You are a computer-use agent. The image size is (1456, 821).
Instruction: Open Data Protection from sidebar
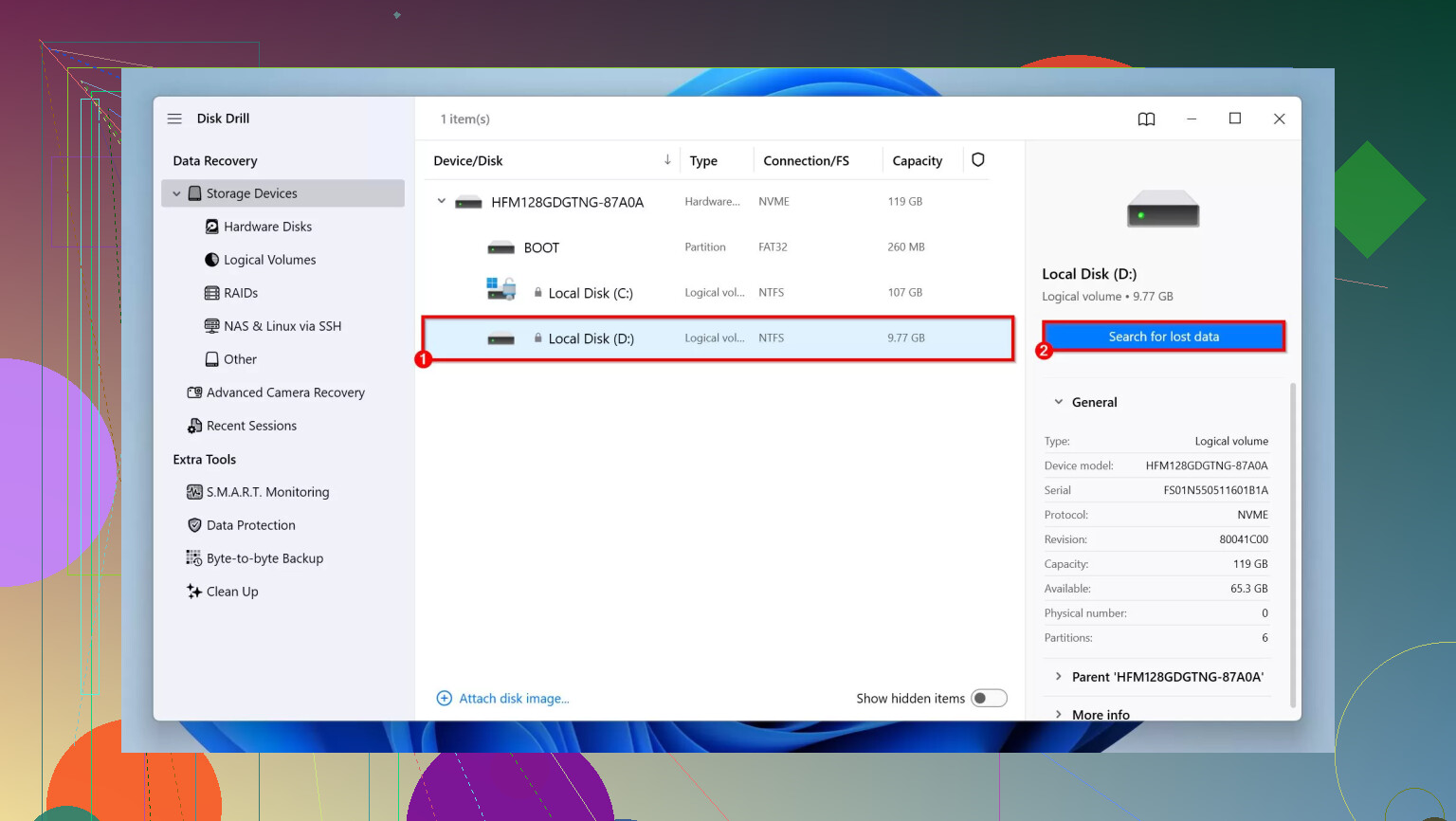tap(250, 525)
